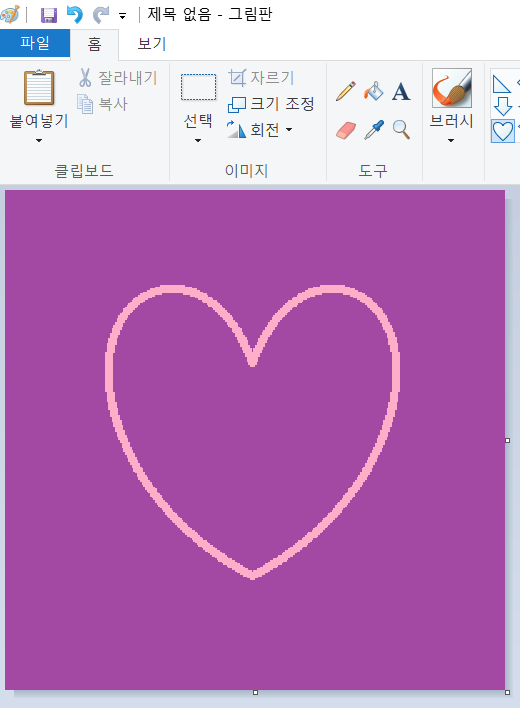Expand the 브러시 brush dropdown arrow
The image size is (520, 708).
450,140
